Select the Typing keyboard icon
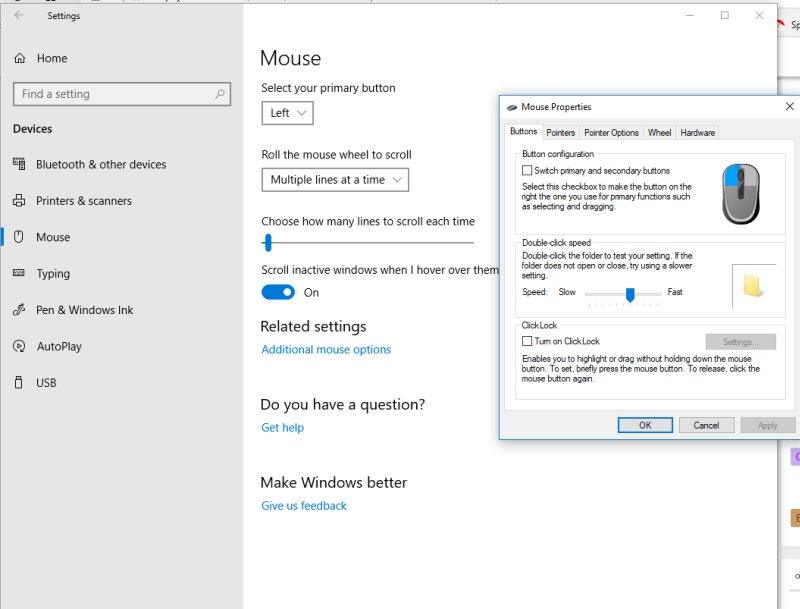Screen dimensions: 800x609 [x=18, y=273]
